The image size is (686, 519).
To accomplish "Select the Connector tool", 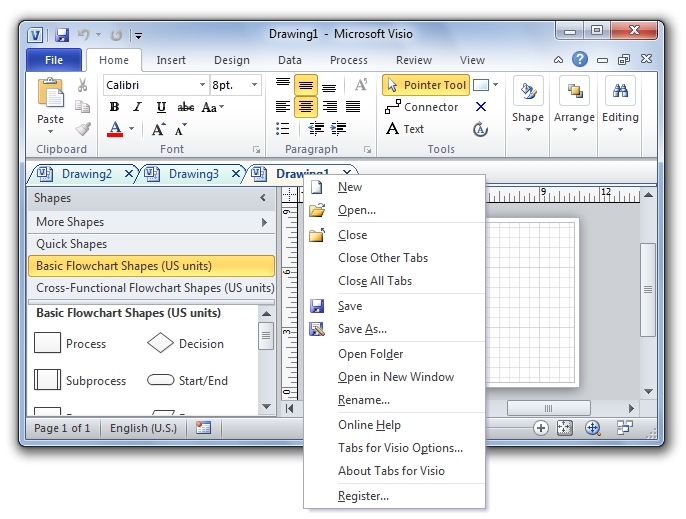I will click(x=421, y=107).
